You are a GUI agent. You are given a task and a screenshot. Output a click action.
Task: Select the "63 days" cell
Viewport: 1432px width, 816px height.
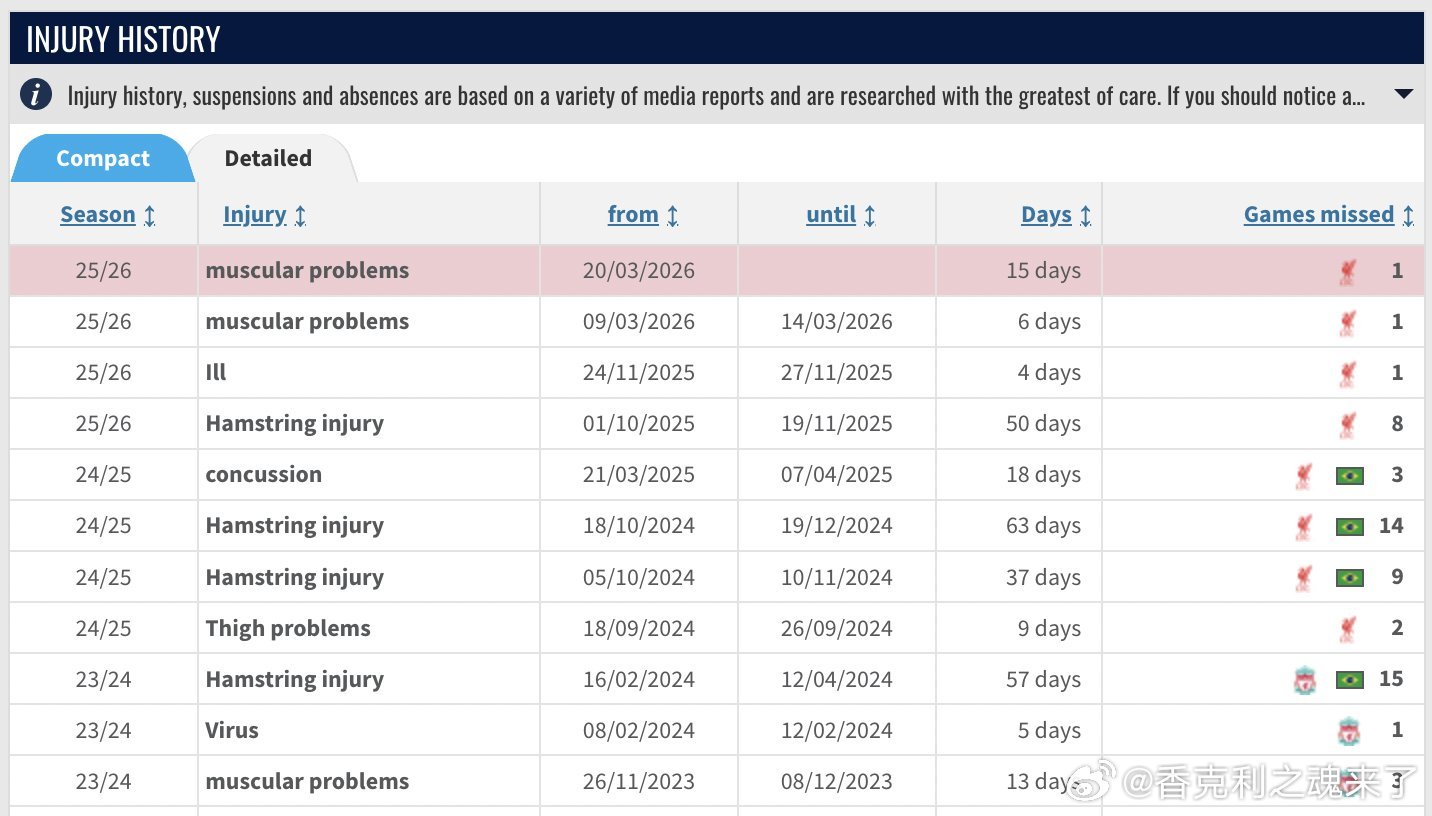[1043, 526]
